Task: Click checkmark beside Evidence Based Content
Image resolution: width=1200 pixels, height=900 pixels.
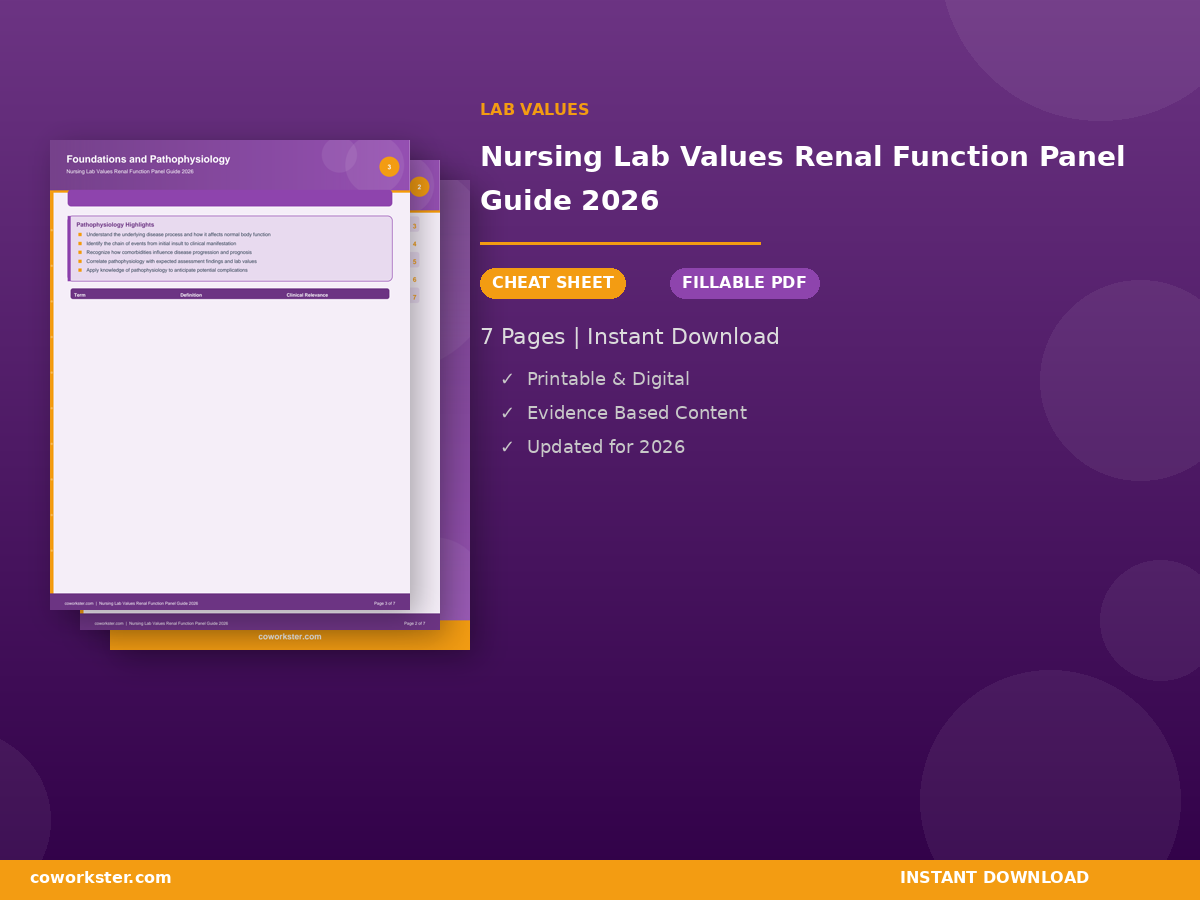Action: pos(507,414)
